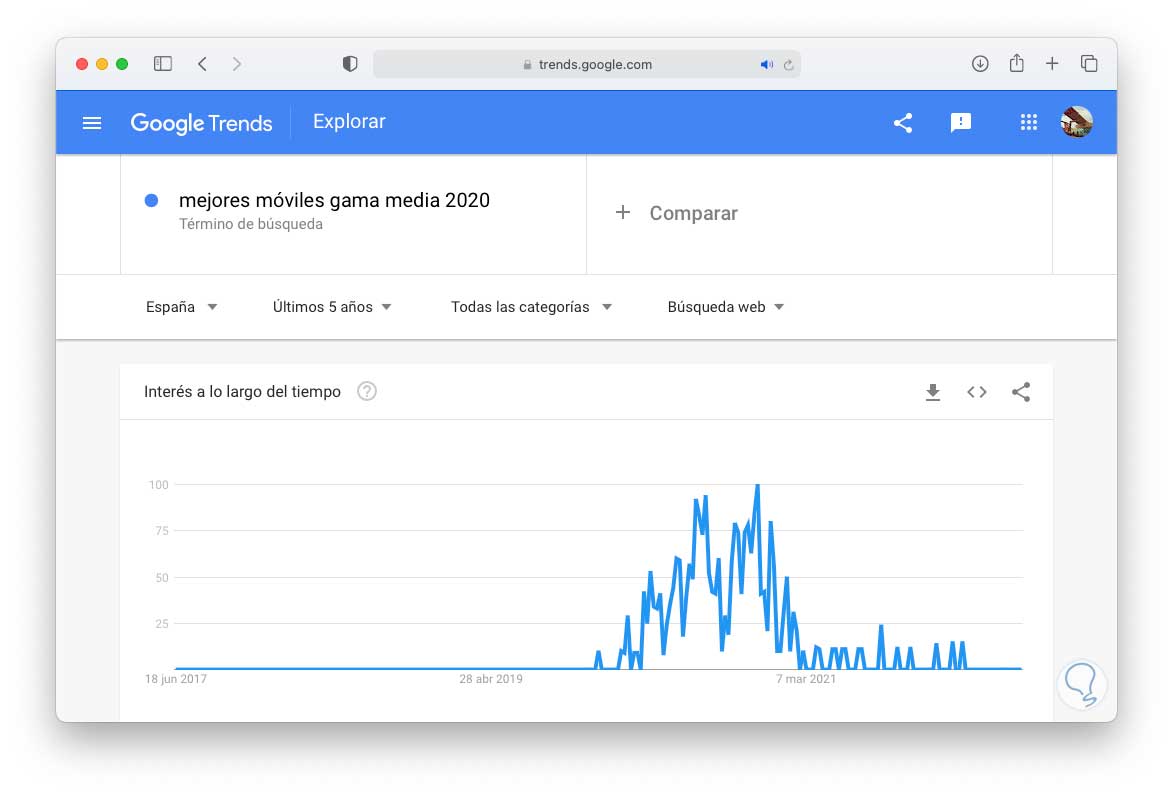The image size is (1173, 796).
Task: Open the Google Trends hamburger menu
Action: 92,123
